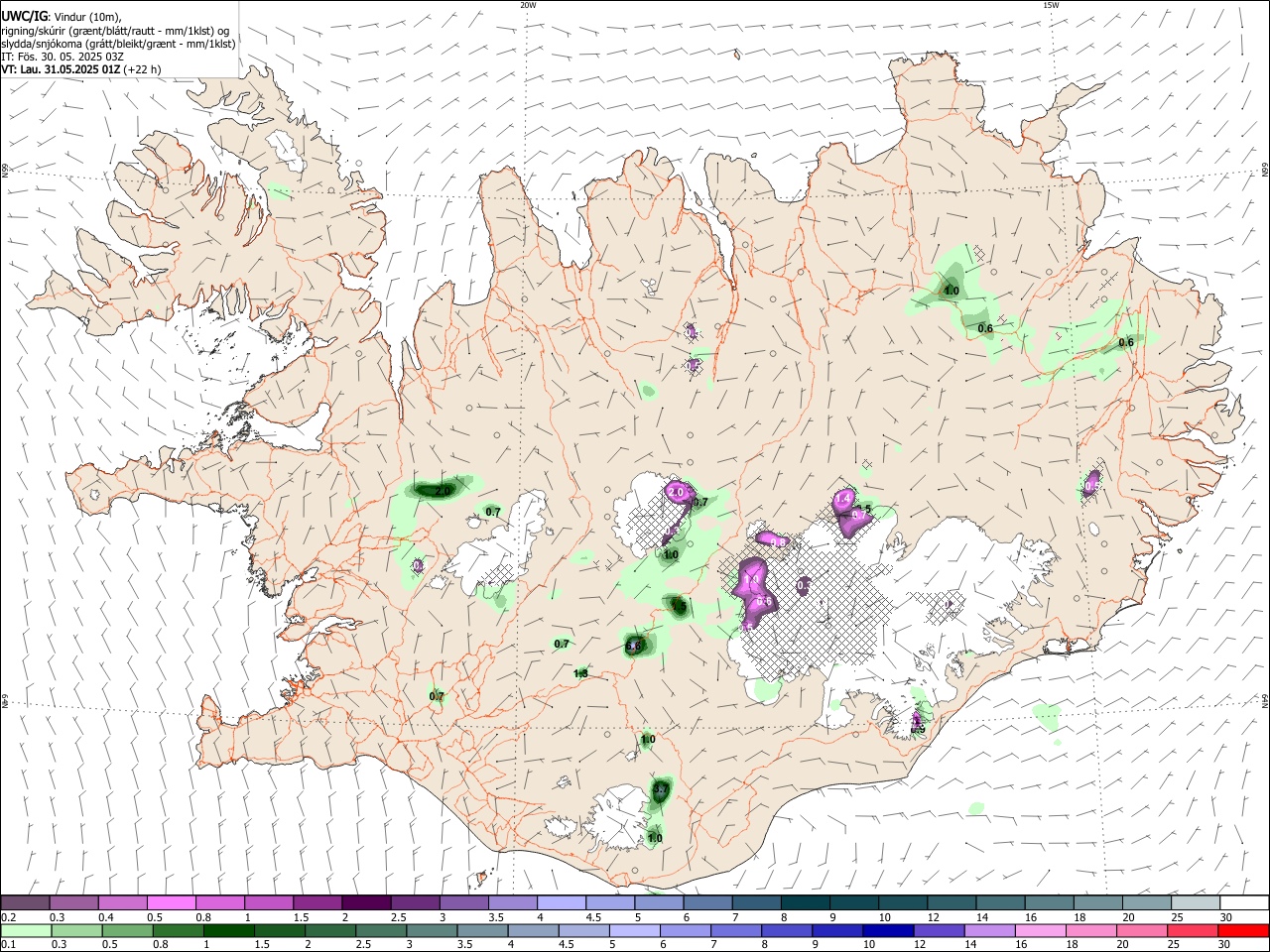The image size is (1270, 952).
Task: Pick the light green 0.1 swatch in lower legend
Action: 25,931
